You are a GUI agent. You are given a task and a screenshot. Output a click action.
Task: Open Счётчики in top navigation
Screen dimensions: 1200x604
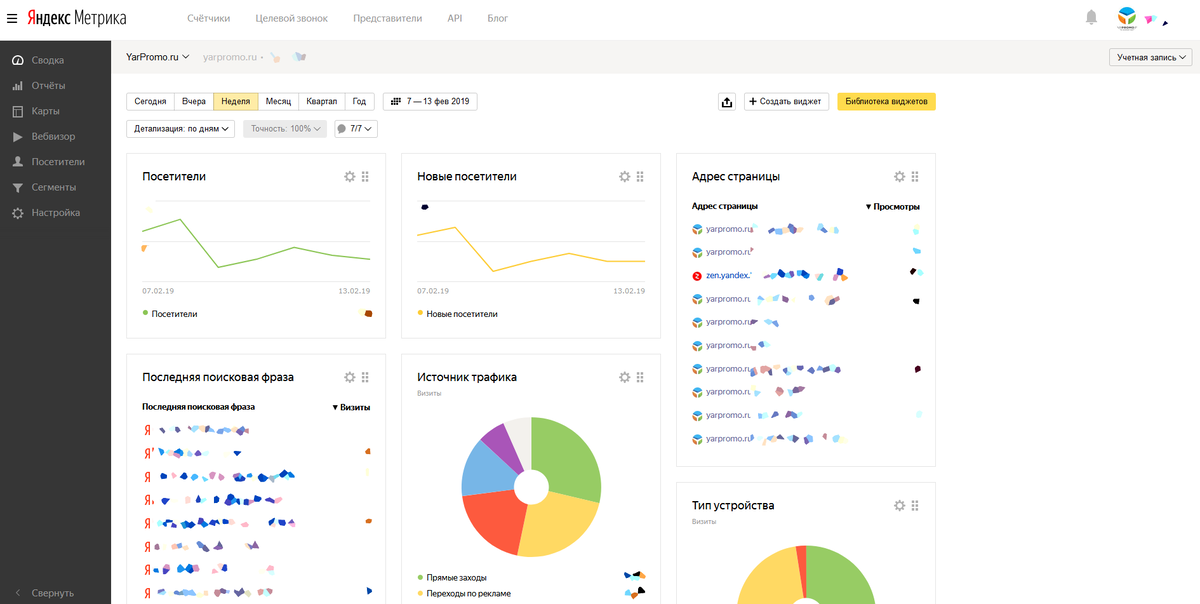pyautogui.click(x=208, y=18)
